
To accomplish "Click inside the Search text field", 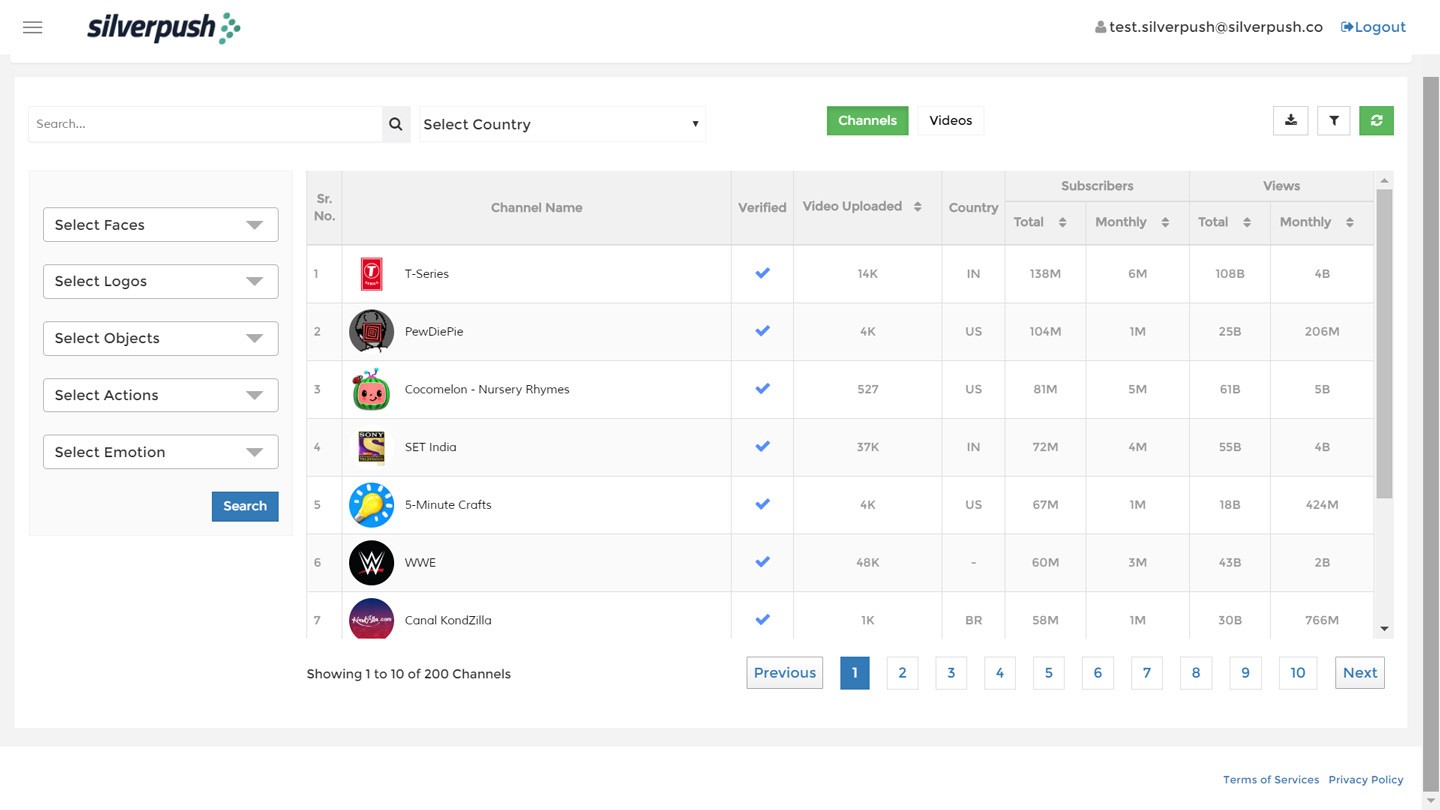I will coord(205,124).
